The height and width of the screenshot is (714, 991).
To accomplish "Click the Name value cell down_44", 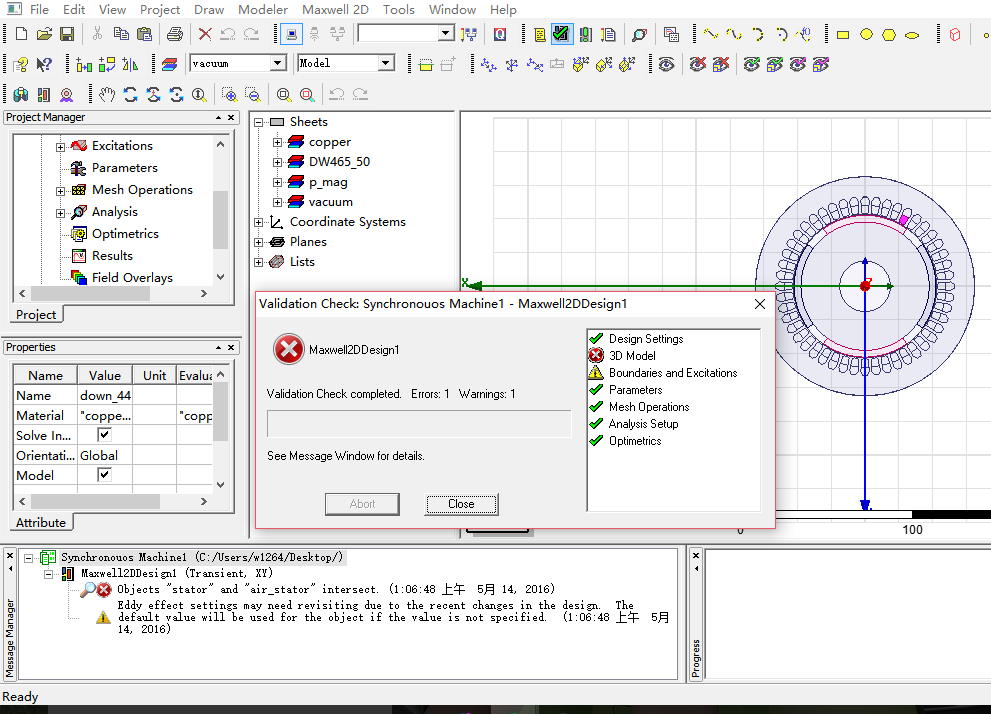I will (105, 396).
